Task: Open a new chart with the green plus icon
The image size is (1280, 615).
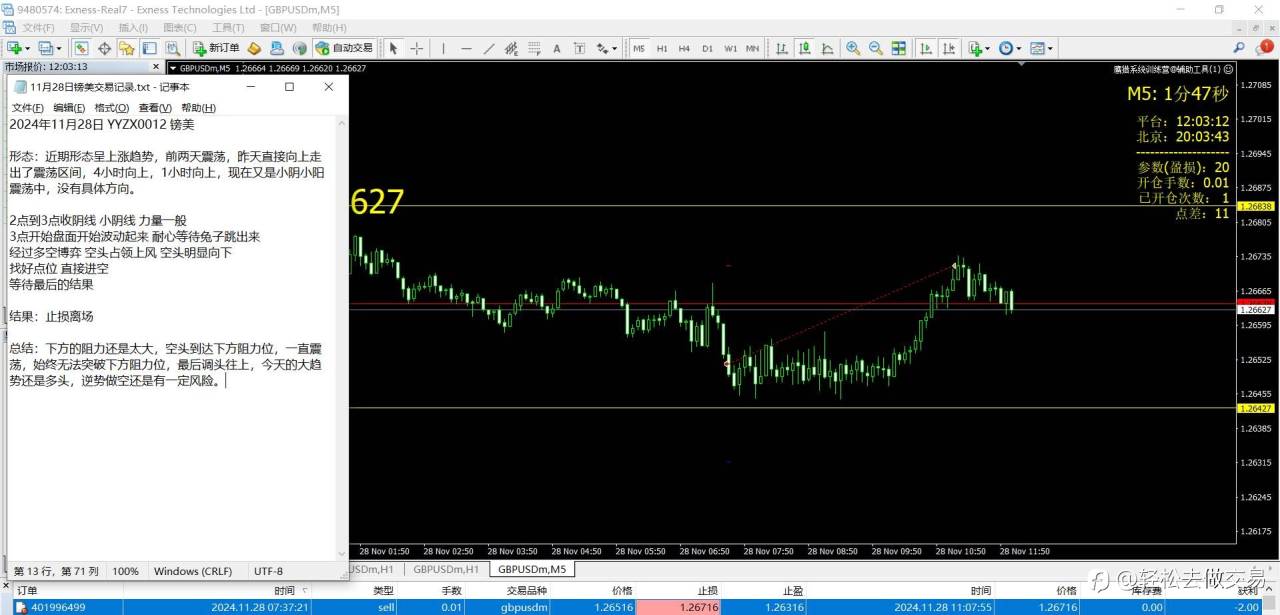Action: point(15,48)
